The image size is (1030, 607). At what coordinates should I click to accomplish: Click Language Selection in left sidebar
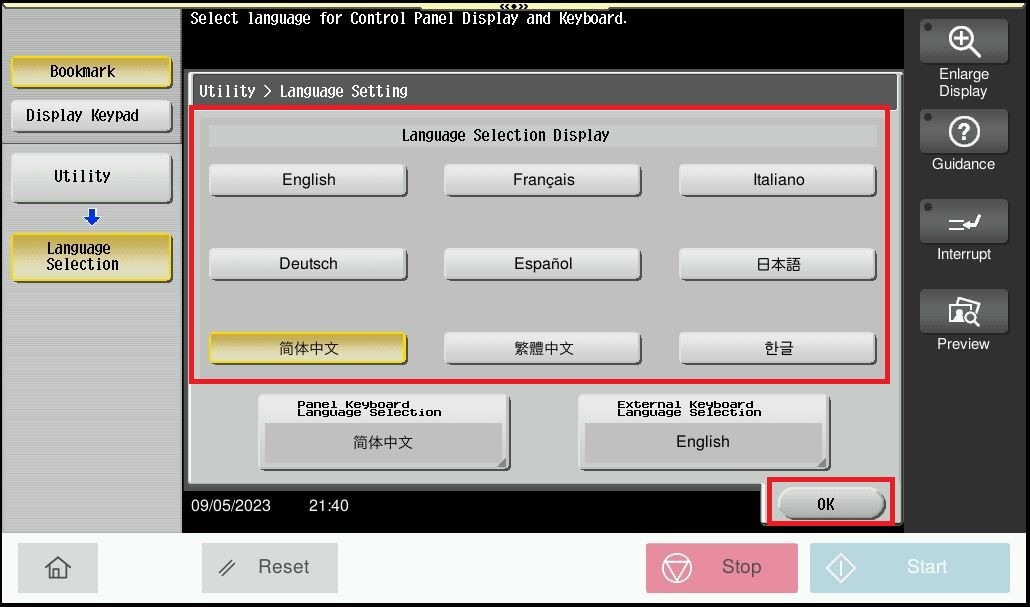(x=91, y=257)
